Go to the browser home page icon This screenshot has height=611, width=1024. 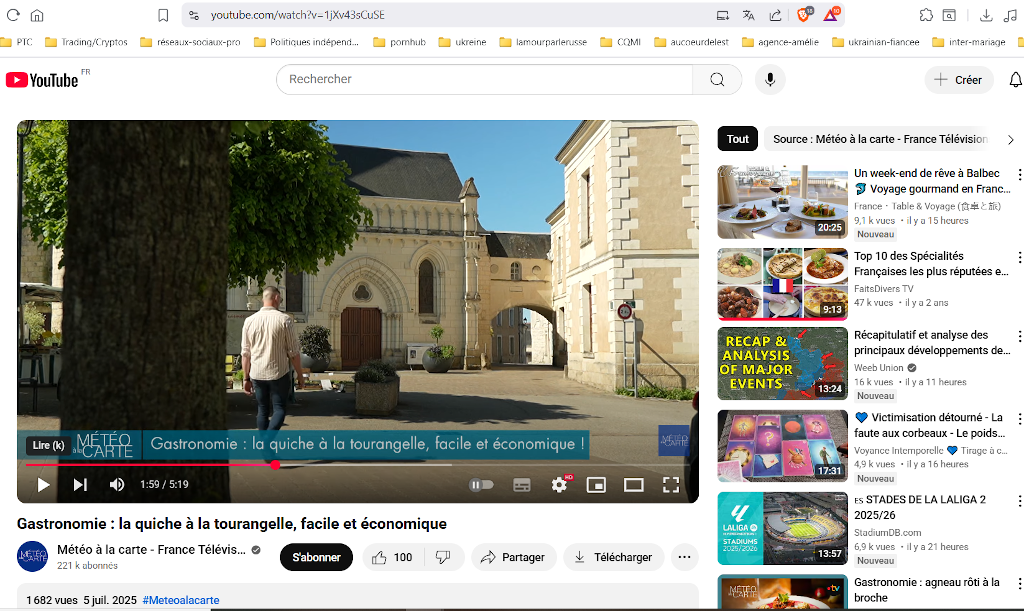click(37, 15)
